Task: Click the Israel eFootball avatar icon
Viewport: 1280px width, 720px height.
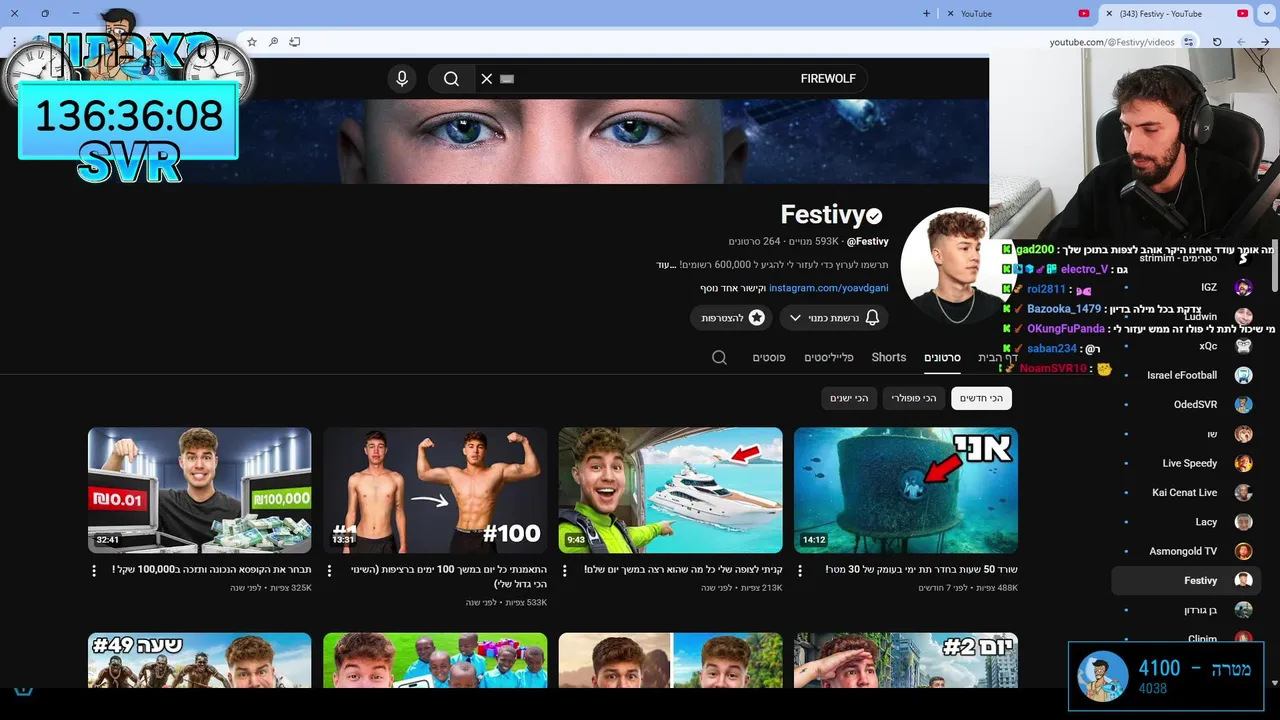Action: tap(1243, 375)
